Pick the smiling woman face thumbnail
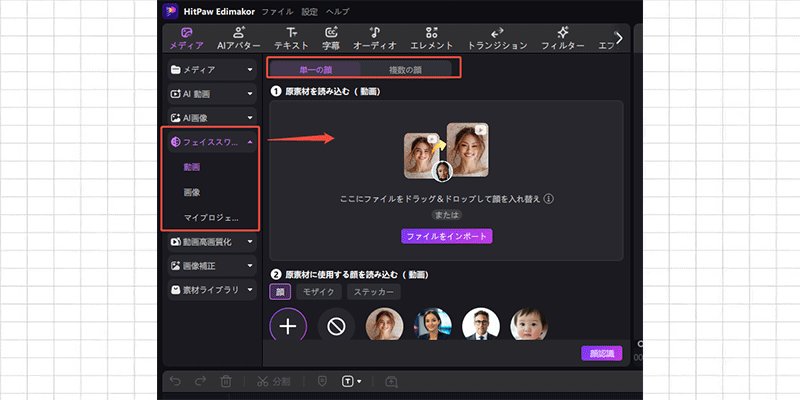Image resolution: width=800 pixels, height=400 pixels. (x=384, y=325)
